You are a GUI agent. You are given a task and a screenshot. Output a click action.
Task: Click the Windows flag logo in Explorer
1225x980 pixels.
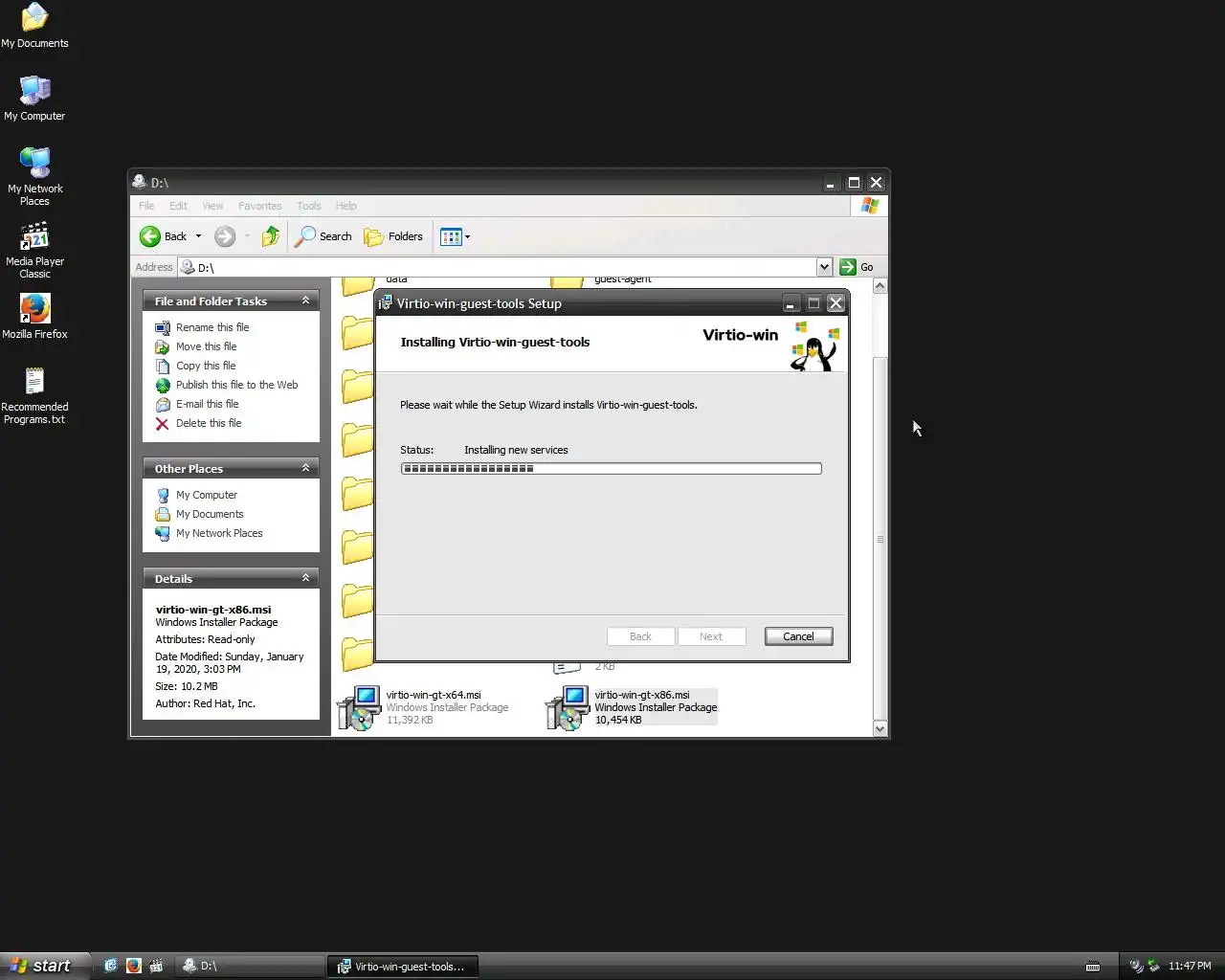click(869, 206)
